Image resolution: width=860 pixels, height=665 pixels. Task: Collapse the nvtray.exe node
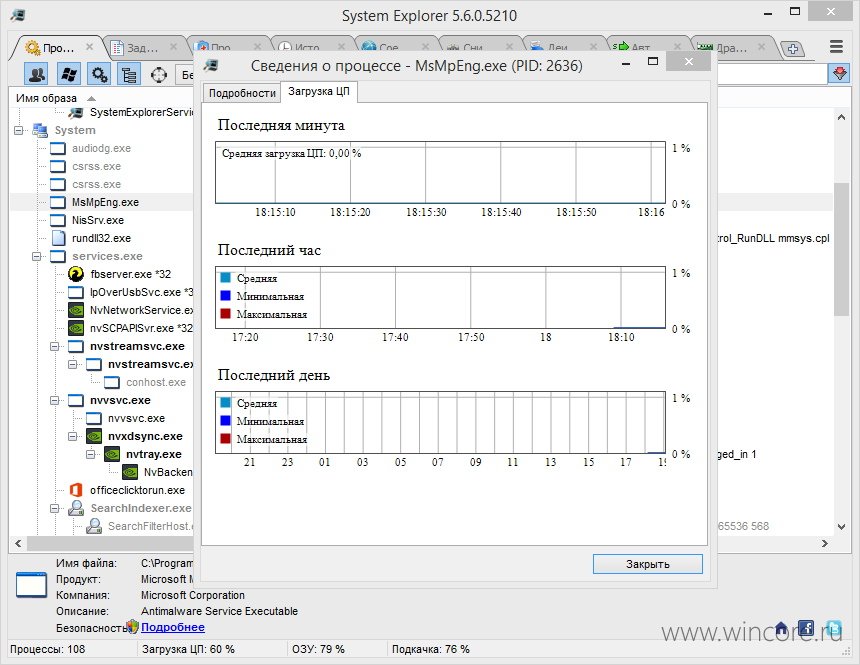tap(91, 454)
